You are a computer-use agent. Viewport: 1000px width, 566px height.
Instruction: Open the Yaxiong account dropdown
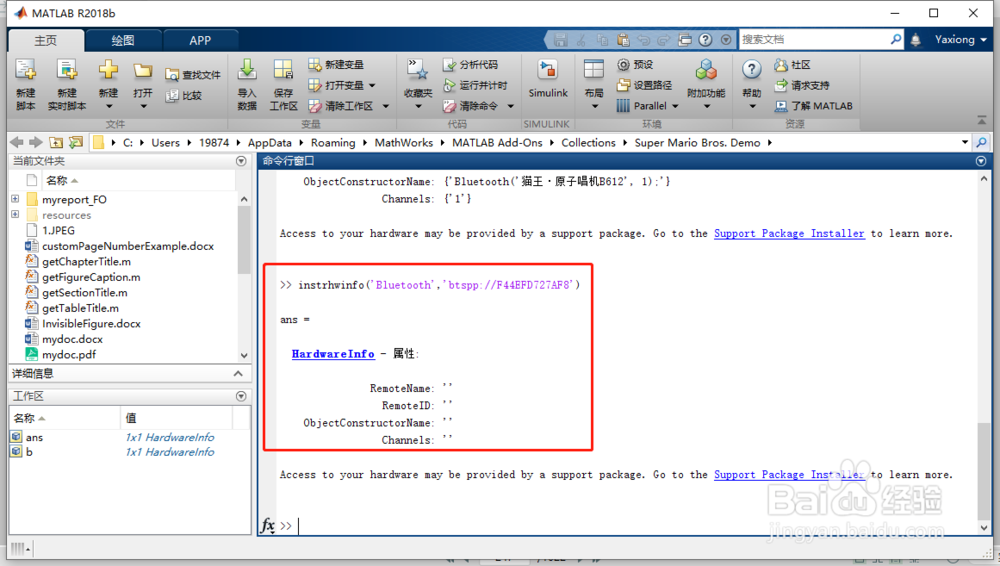click(960, 40)
